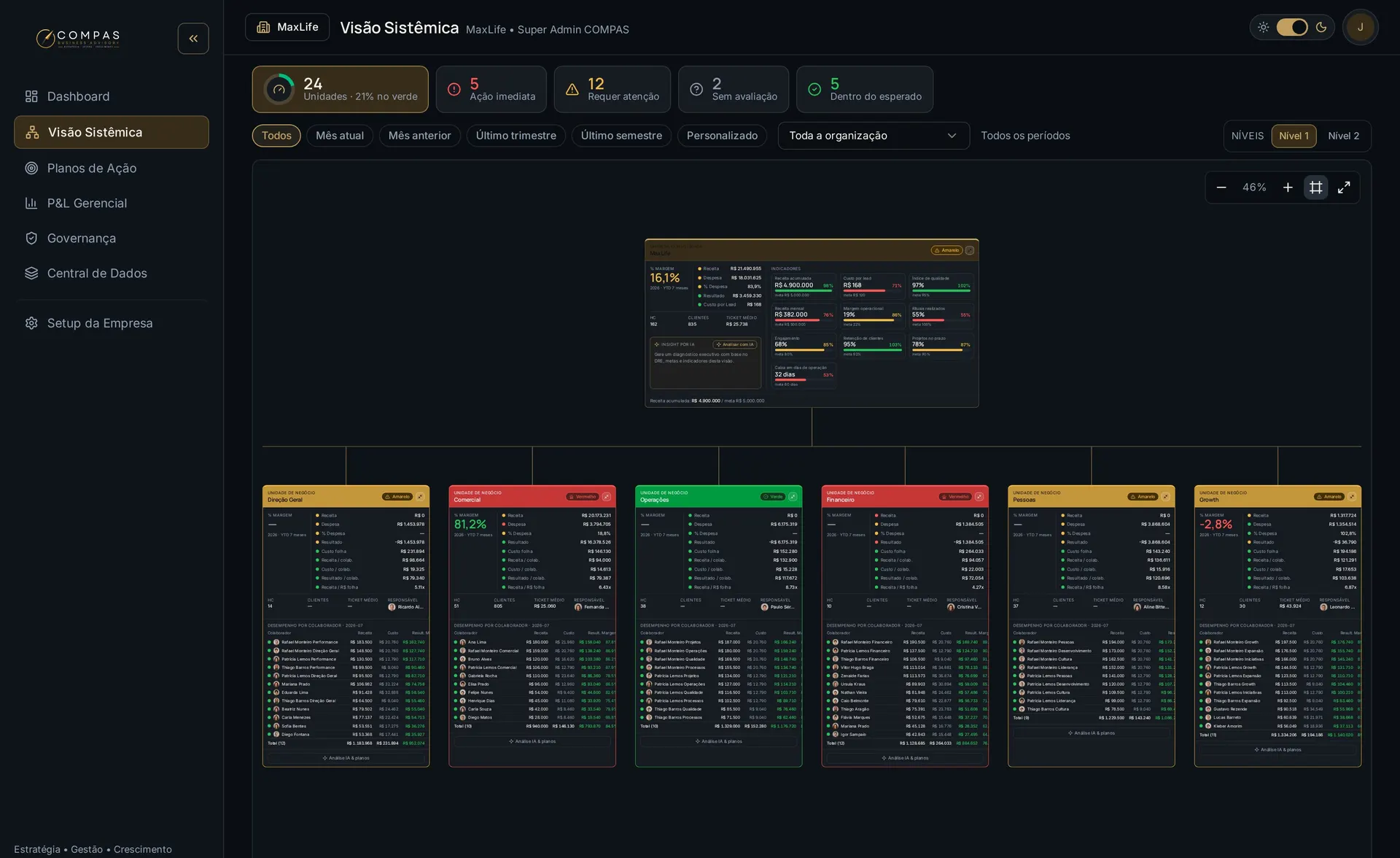Toggle the light/dark theme switch
The image size is (1400, 858).
tap(1292, 27)
